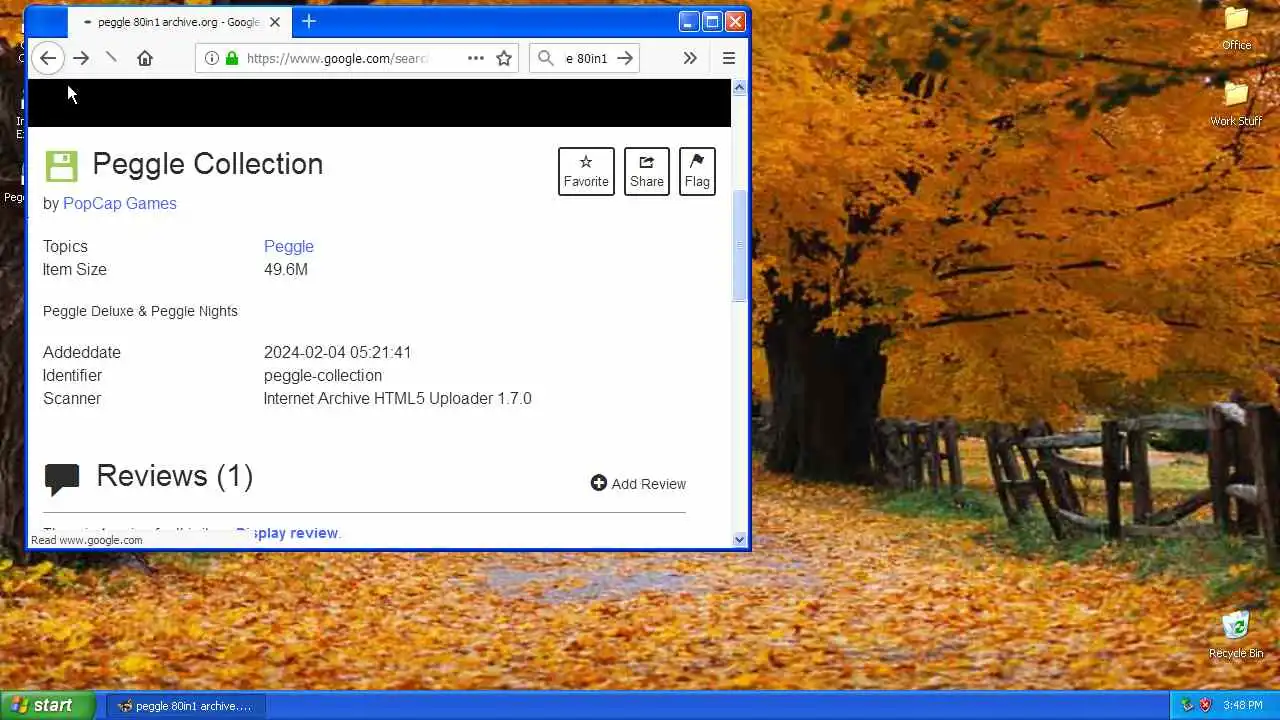Click Display review link
Image resolution: width=1280 pixels, height=720 pixels.
[288, 533]
